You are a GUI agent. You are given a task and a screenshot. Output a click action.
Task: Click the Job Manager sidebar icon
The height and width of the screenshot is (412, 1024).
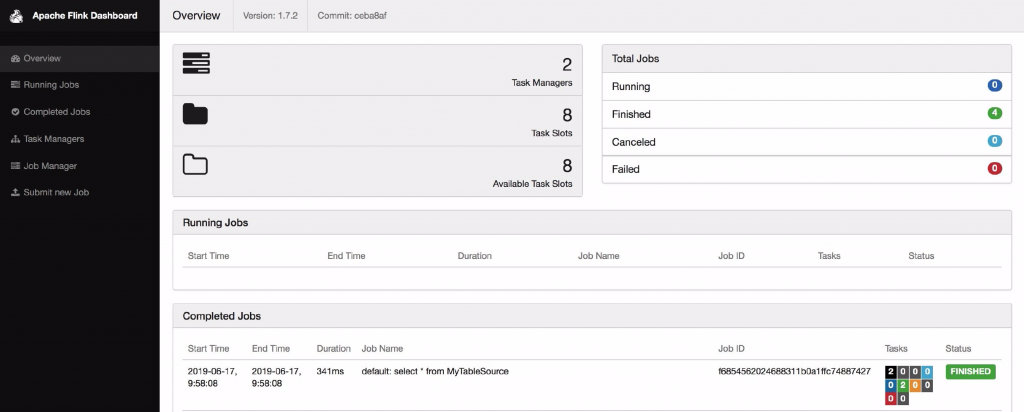[x=16, y=166]
